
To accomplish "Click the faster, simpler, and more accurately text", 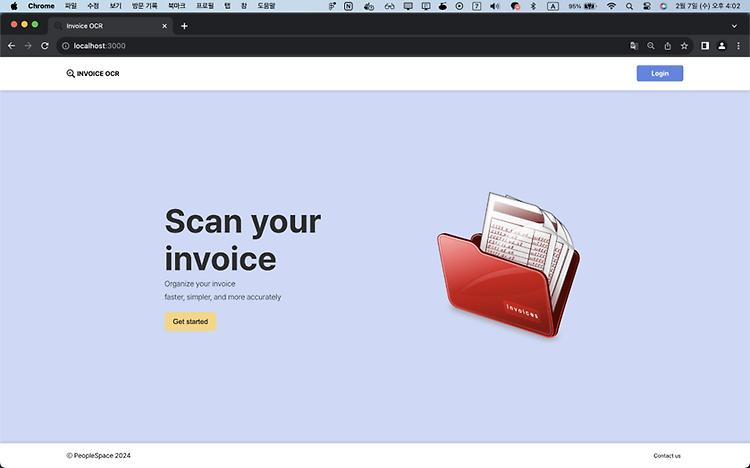I will pyautogui.click(x=223, y=297).
